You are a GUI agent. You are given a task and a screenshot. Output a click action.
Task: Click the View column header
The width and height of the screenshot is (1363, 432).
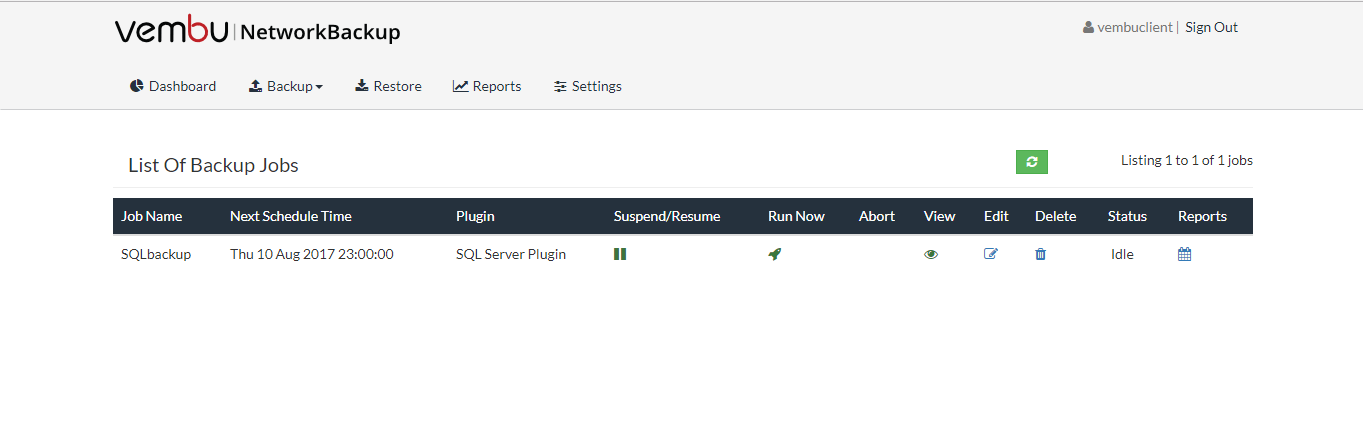pyautogui.click(x=940, y=216)
